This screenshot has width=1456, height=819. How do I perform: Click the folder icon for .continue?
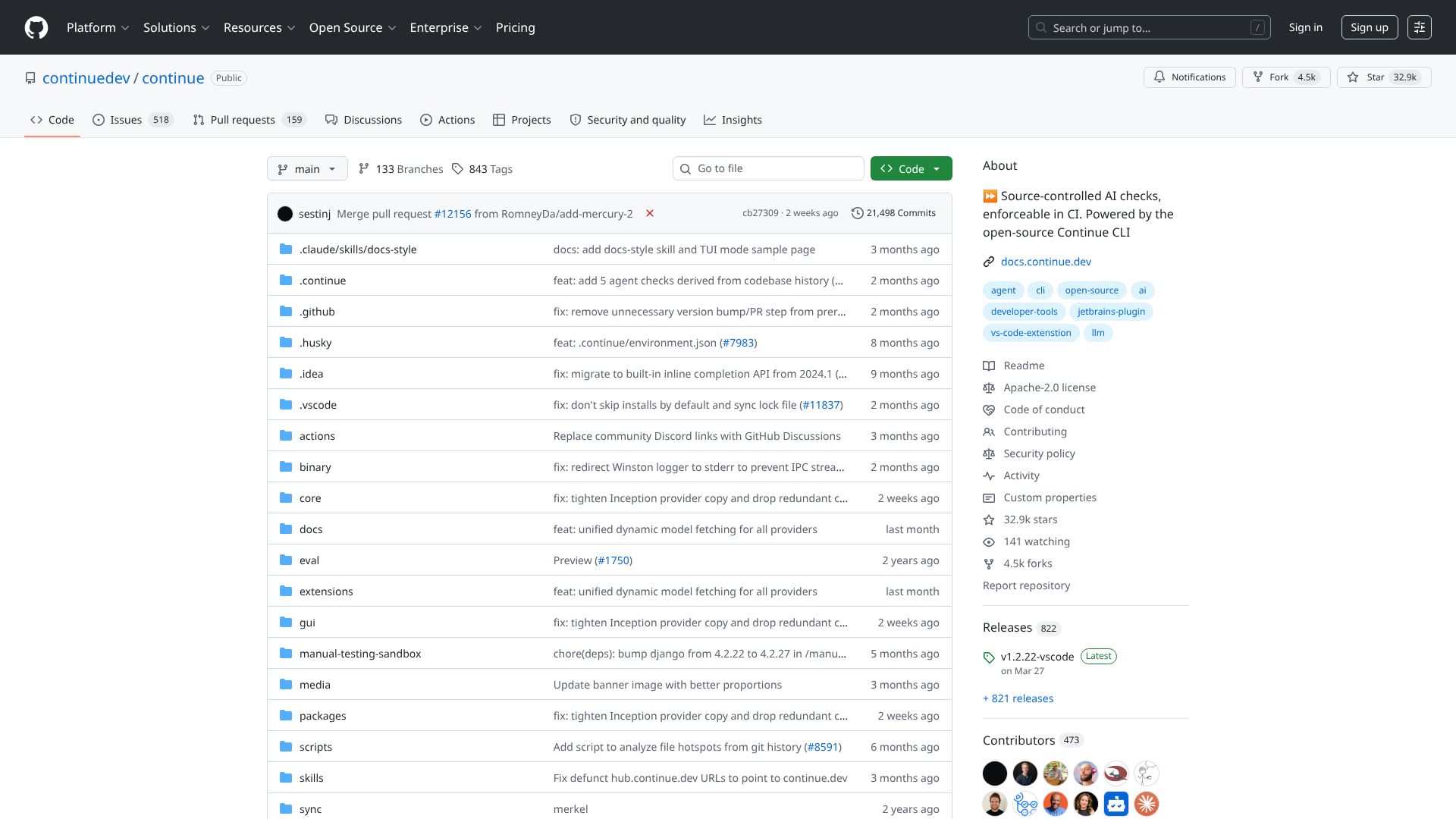pos(286,280)
